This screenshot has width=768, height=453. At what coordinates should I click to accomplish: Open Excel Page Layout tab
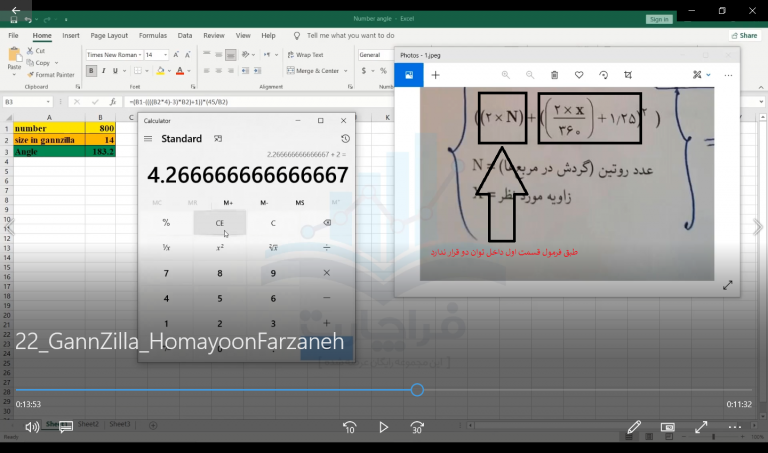[x=109, y=36]
